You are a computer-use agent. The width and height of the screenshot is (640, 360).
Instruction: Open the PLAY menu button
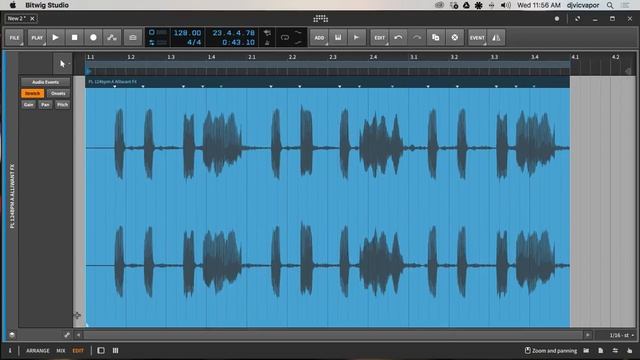[37, 38]
